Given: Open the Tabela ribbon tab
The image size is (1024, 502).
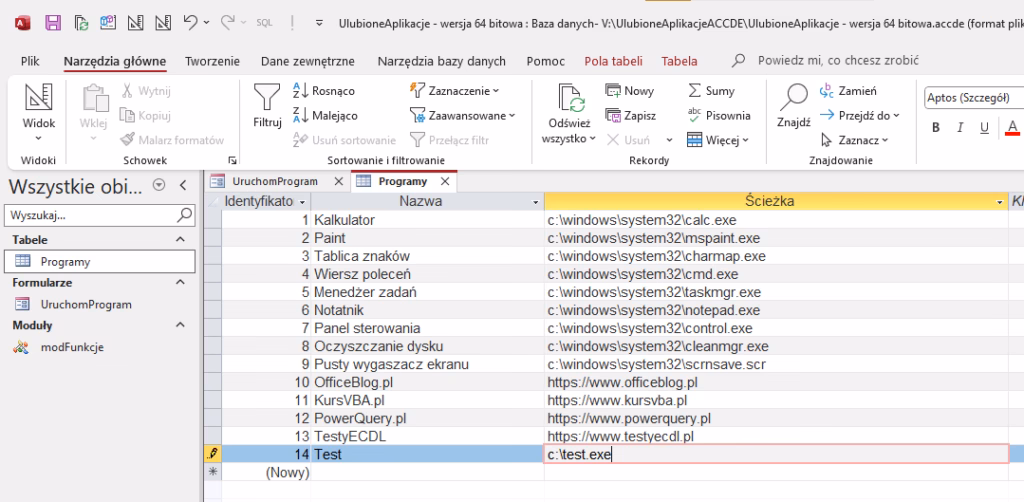Looking at the screenshot, I should point(679,61).
